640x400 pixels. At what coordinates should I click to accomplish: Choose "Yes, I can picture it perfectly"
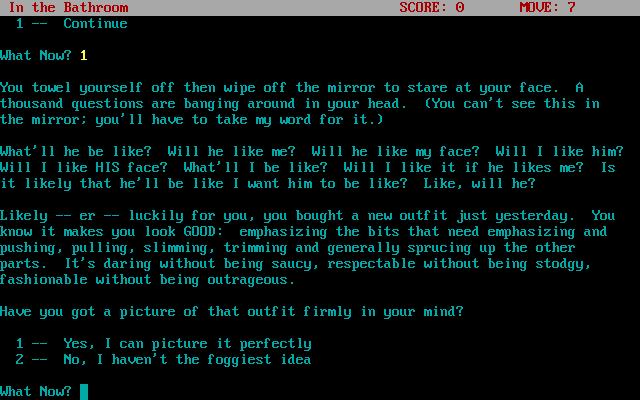pos(164,344)
